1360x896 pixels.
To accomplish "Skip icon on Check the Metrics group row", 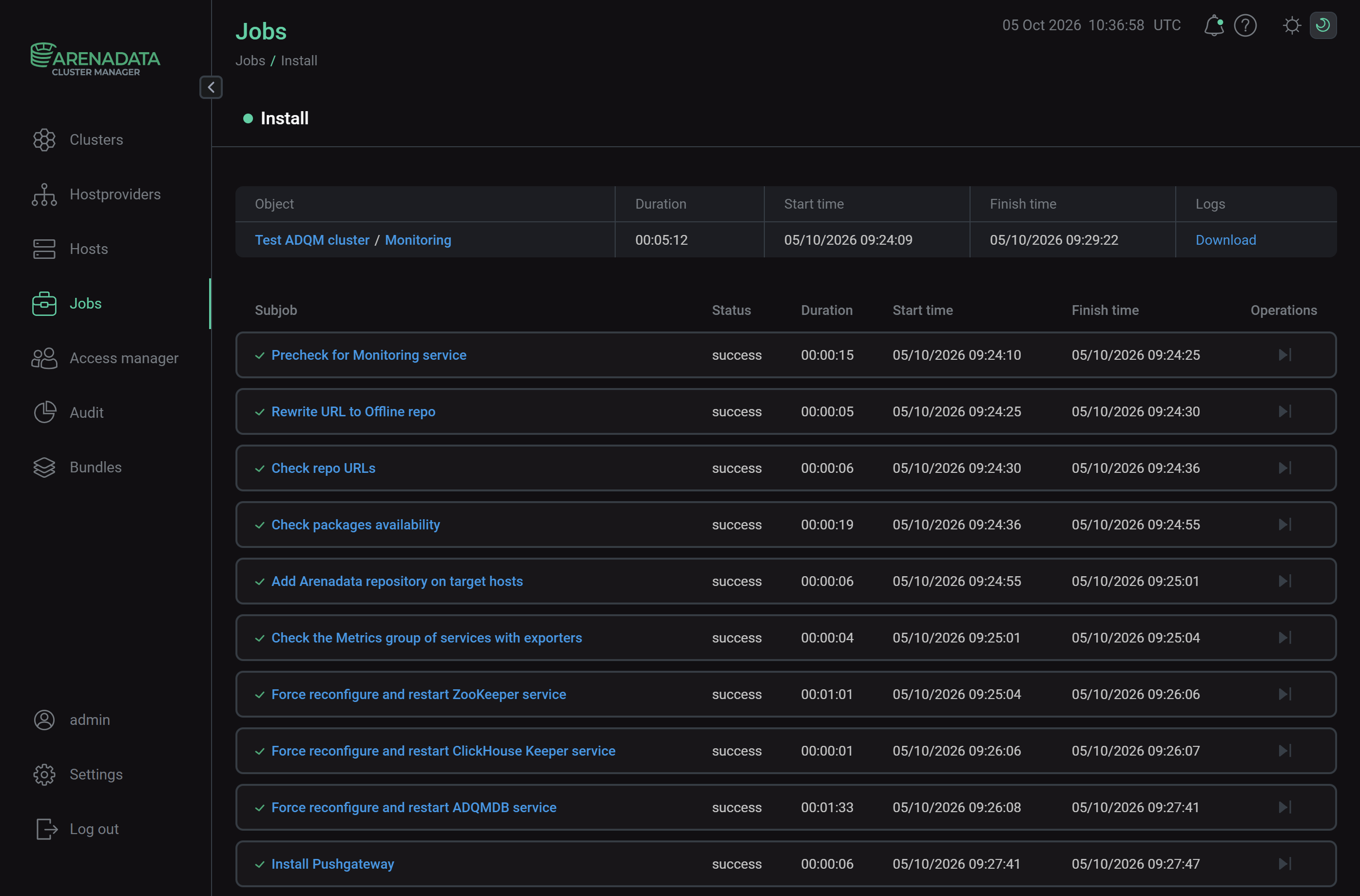I will (x=1284, y=638).
